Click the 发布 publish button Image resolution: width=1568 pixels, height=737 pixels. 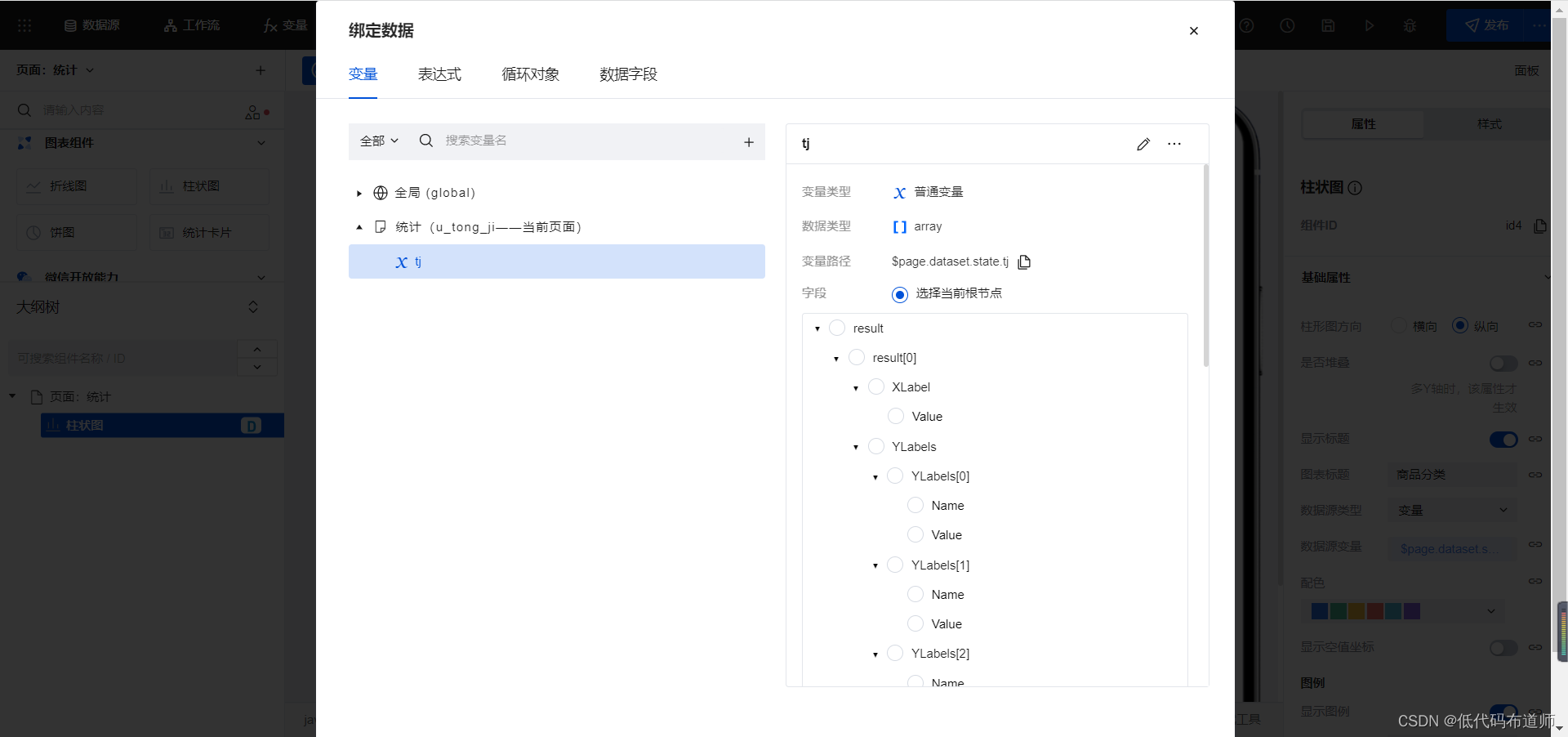pyautogui.click(x=1487, y=25)
